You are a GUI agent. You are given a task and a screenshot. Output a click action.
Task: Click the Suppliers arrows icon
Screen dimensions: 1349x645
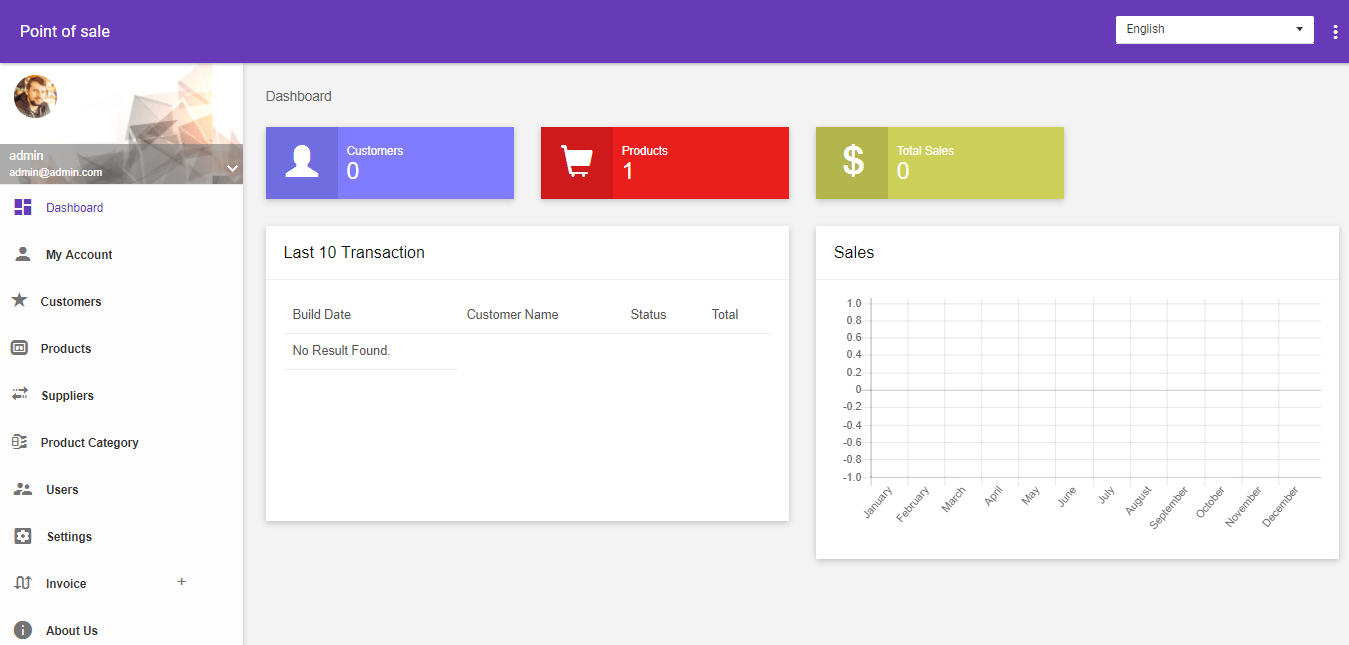pyautogui.click(x=22, y=395)
